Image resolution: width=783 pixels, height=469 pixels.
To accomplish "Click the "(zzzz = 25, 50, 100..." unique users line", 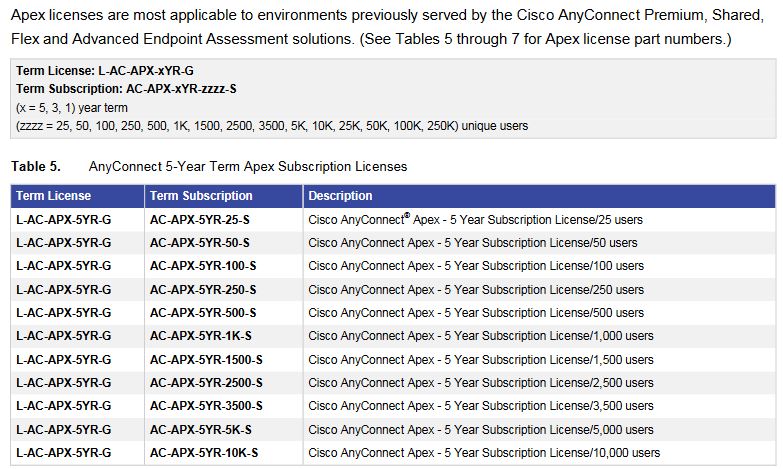I will pyautogui.click(x=272, y=126).
